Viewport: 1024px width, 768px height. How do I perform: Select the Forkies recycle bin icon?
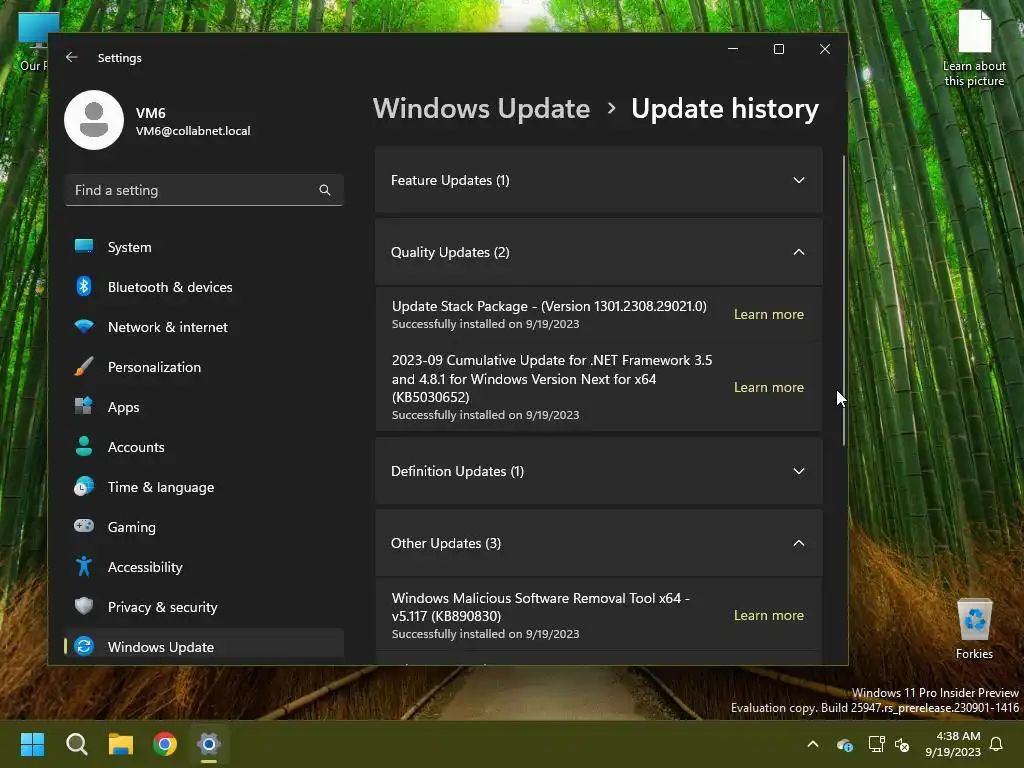coord(974,629)
